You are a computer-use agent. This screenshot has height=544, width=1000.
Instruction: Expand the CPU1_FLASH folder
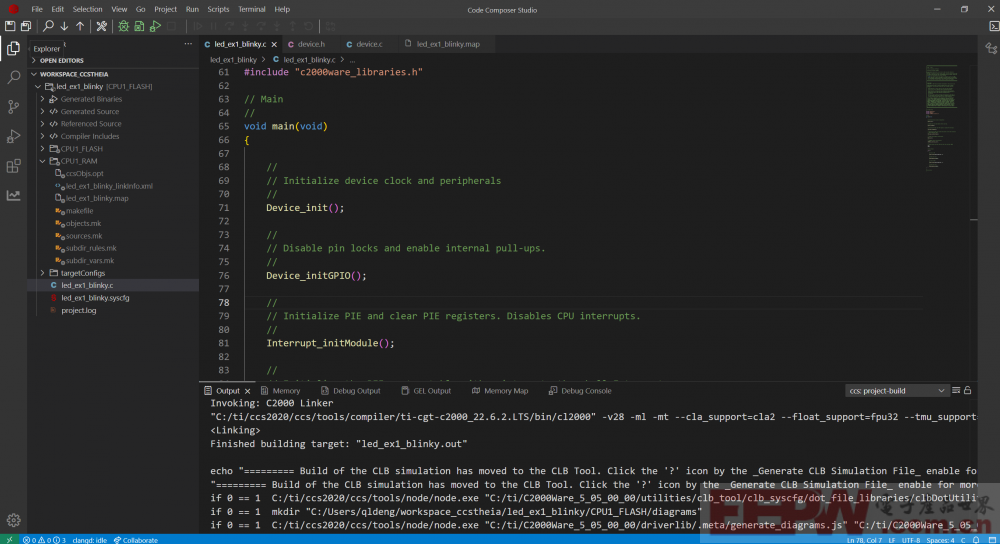tap(43, 149)
